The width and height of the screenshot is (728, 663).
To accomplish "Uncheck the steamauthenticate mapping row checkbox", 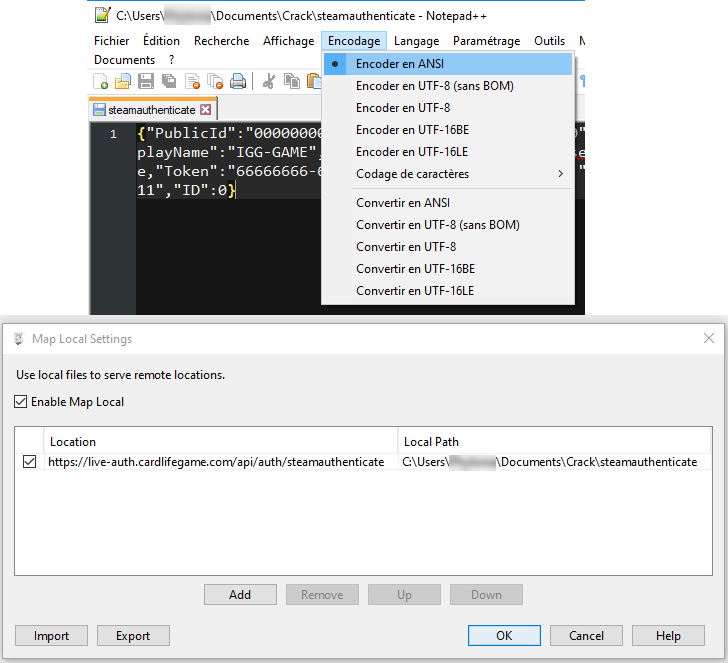I will (x=29, y=462).
